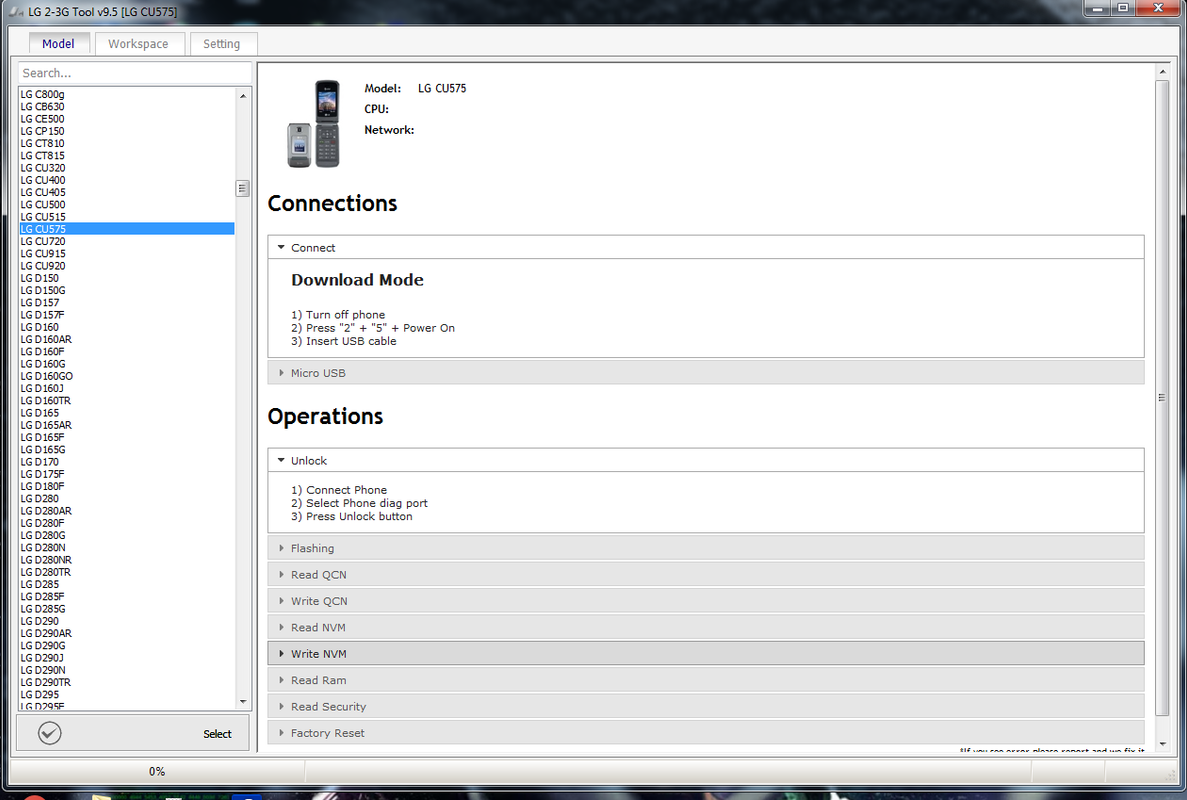Select LG D157F in model list
The width and height of the screenshot is (1187, 800).
pos(126,315)
